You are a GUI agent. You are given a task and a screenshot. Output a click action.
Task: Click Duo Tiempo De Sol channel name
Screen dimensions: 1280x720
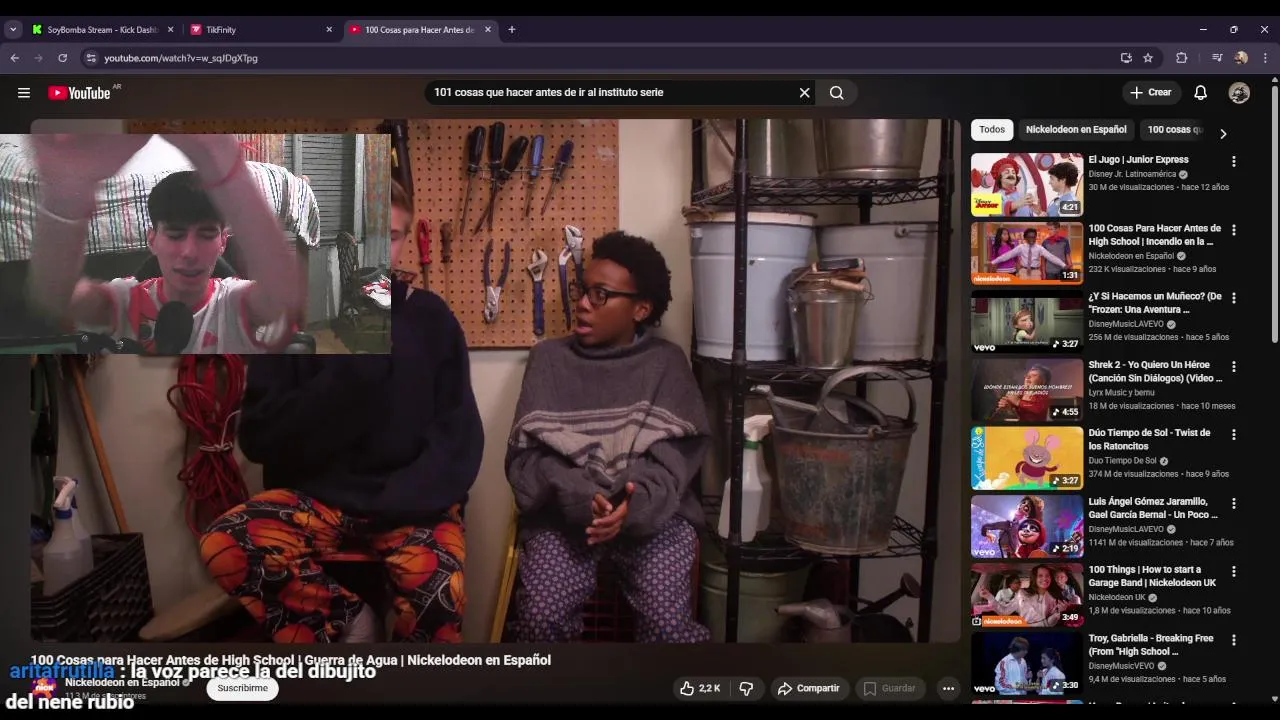(x=1122, y=461)
